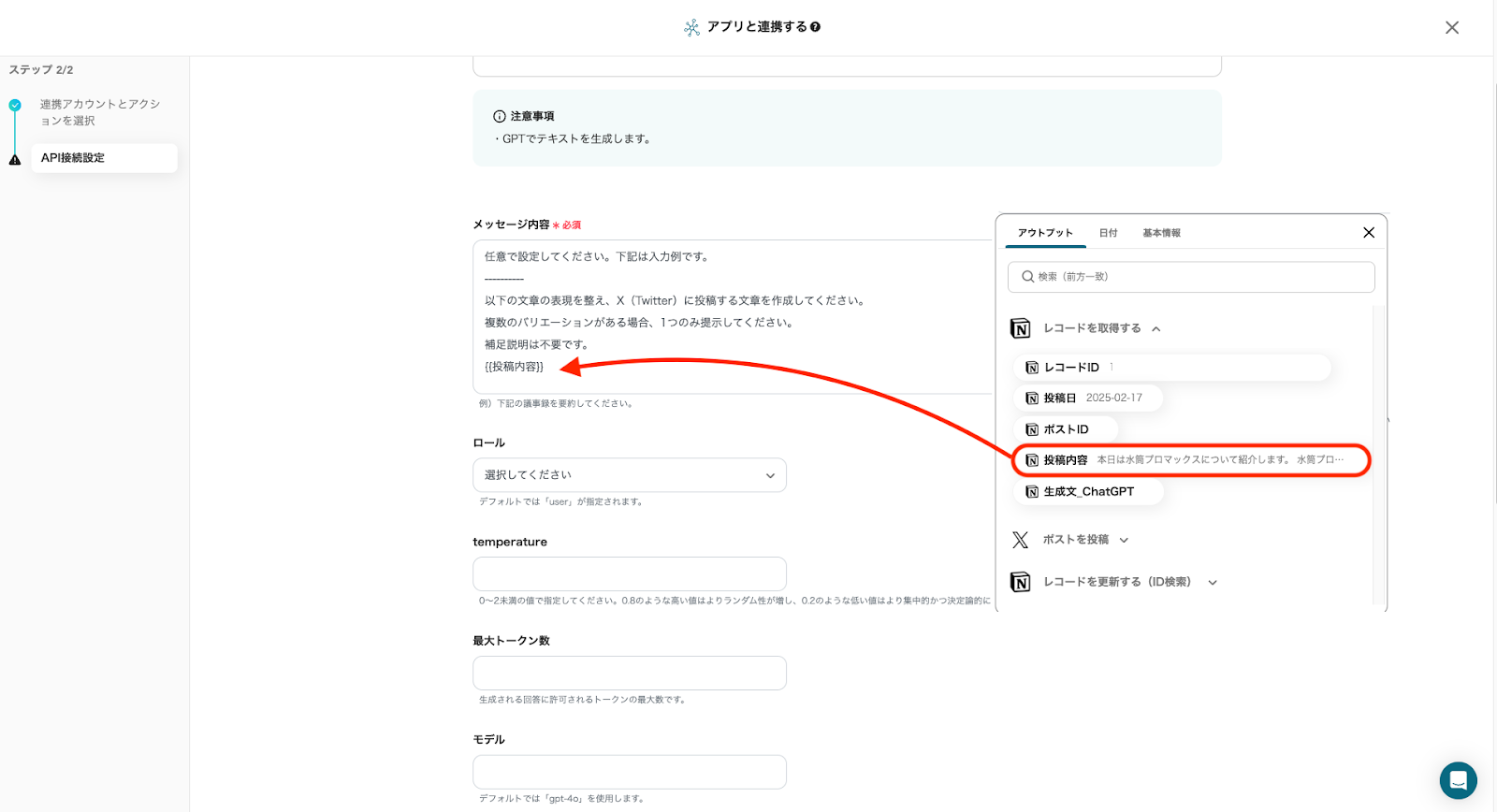Image resolution: width=1497 pixels, height=812 pixels.
Task: Switch to the 基本情報 tab
Action: [x=1160, y=233]
